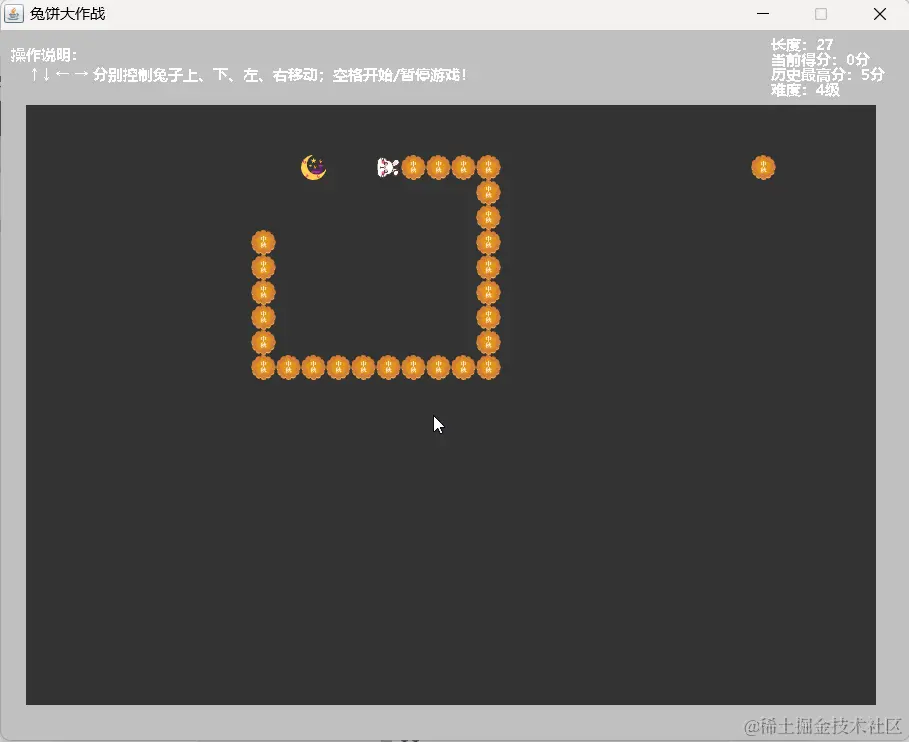
Task: Click the bottom-left corner mooncake segment
Action: point(263,367)
